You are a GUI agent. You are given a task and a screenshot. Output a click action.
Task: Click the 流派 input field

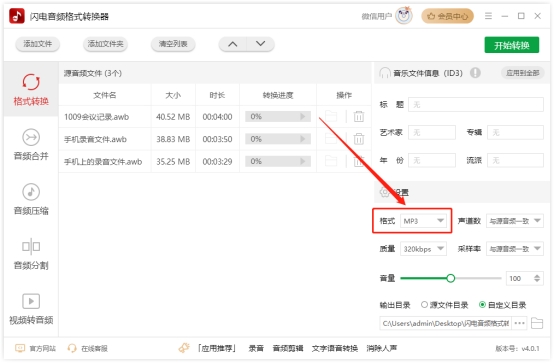tap(515, 160)
